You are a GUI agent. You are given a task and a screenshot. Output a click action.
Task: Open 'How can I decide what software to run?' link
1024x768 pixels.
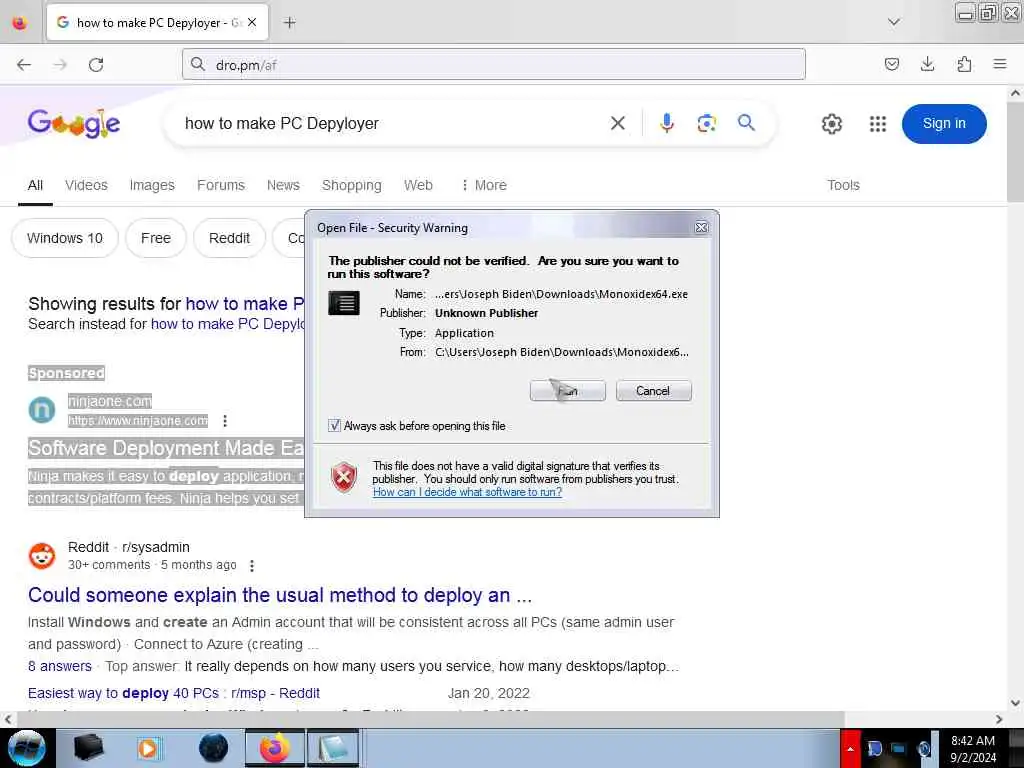tap(467, 492)
